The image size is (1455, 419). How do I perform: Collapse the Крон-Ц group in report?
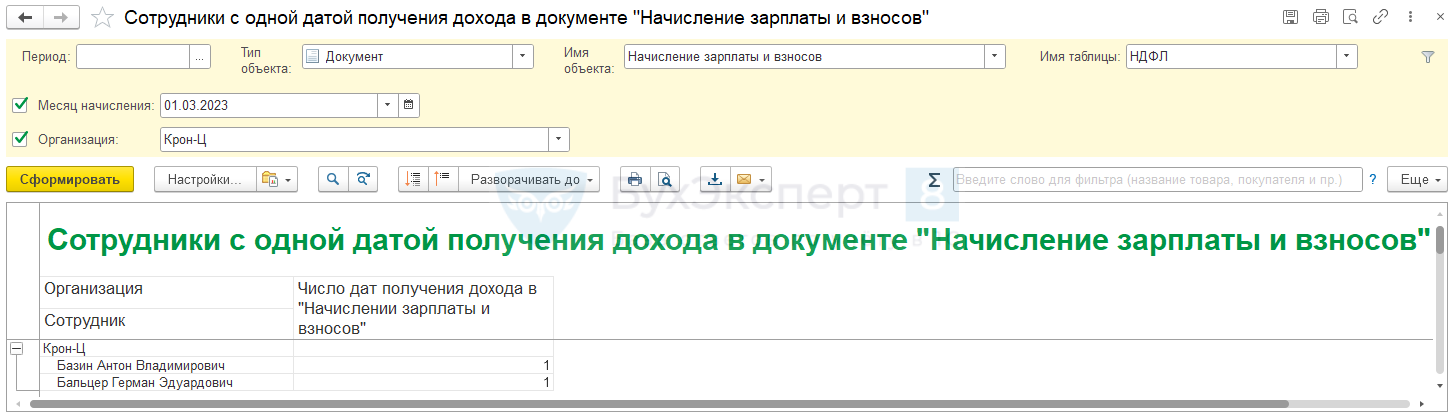pos(16,349)
